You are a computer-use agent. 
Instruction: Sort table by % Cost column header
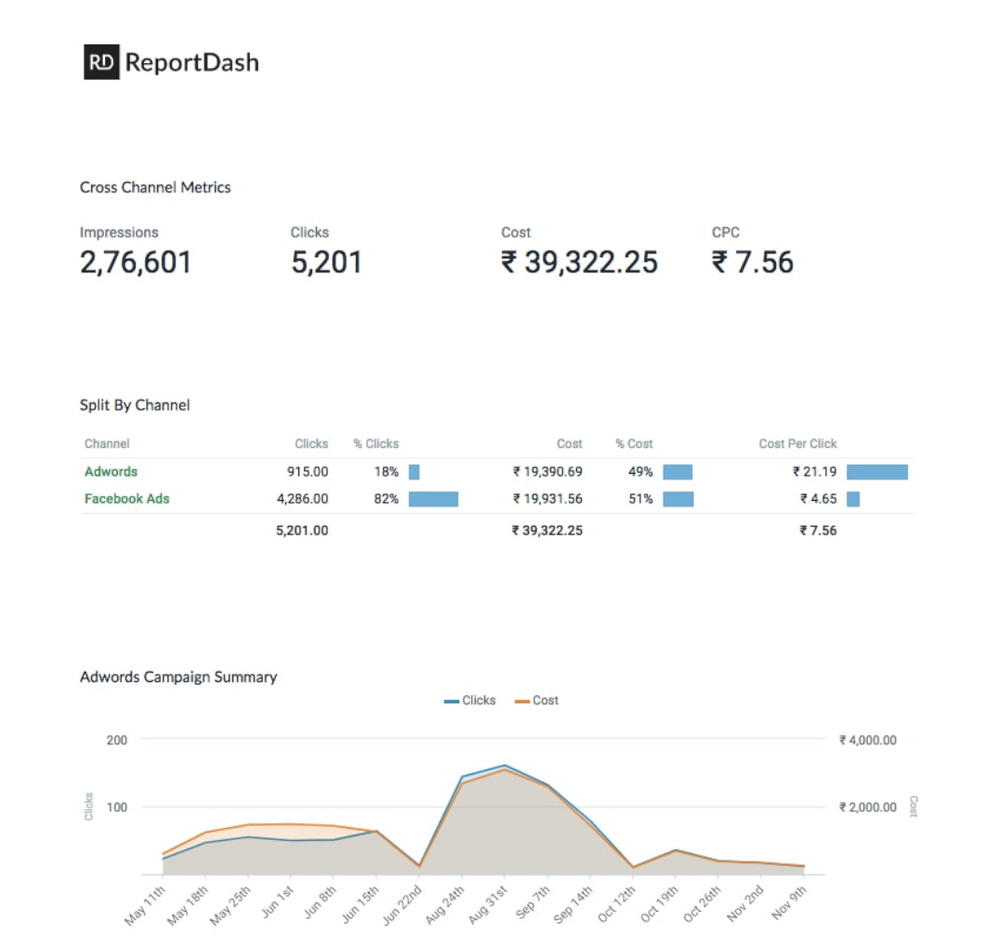pyautogui.click(x=634, y=443)
